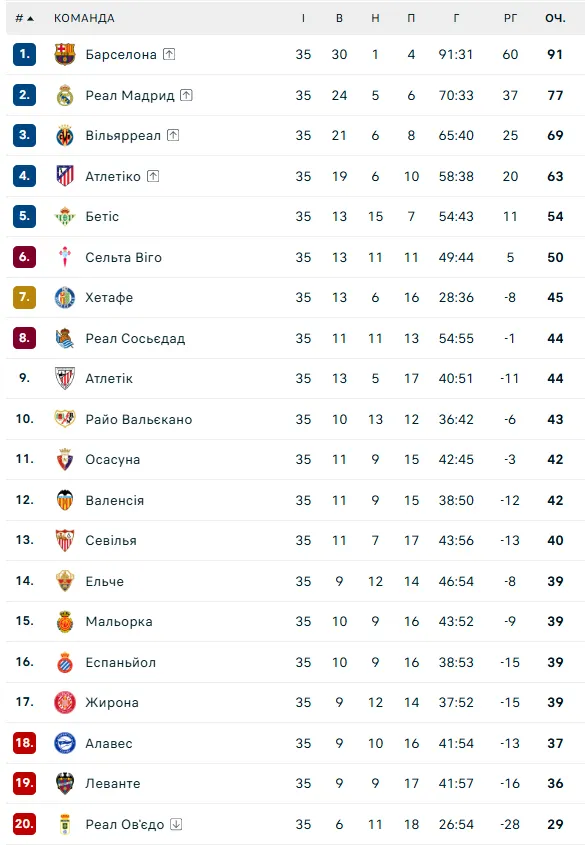
Task: Click the Atlético red-striped crest
Action: (x=65, y=176)
